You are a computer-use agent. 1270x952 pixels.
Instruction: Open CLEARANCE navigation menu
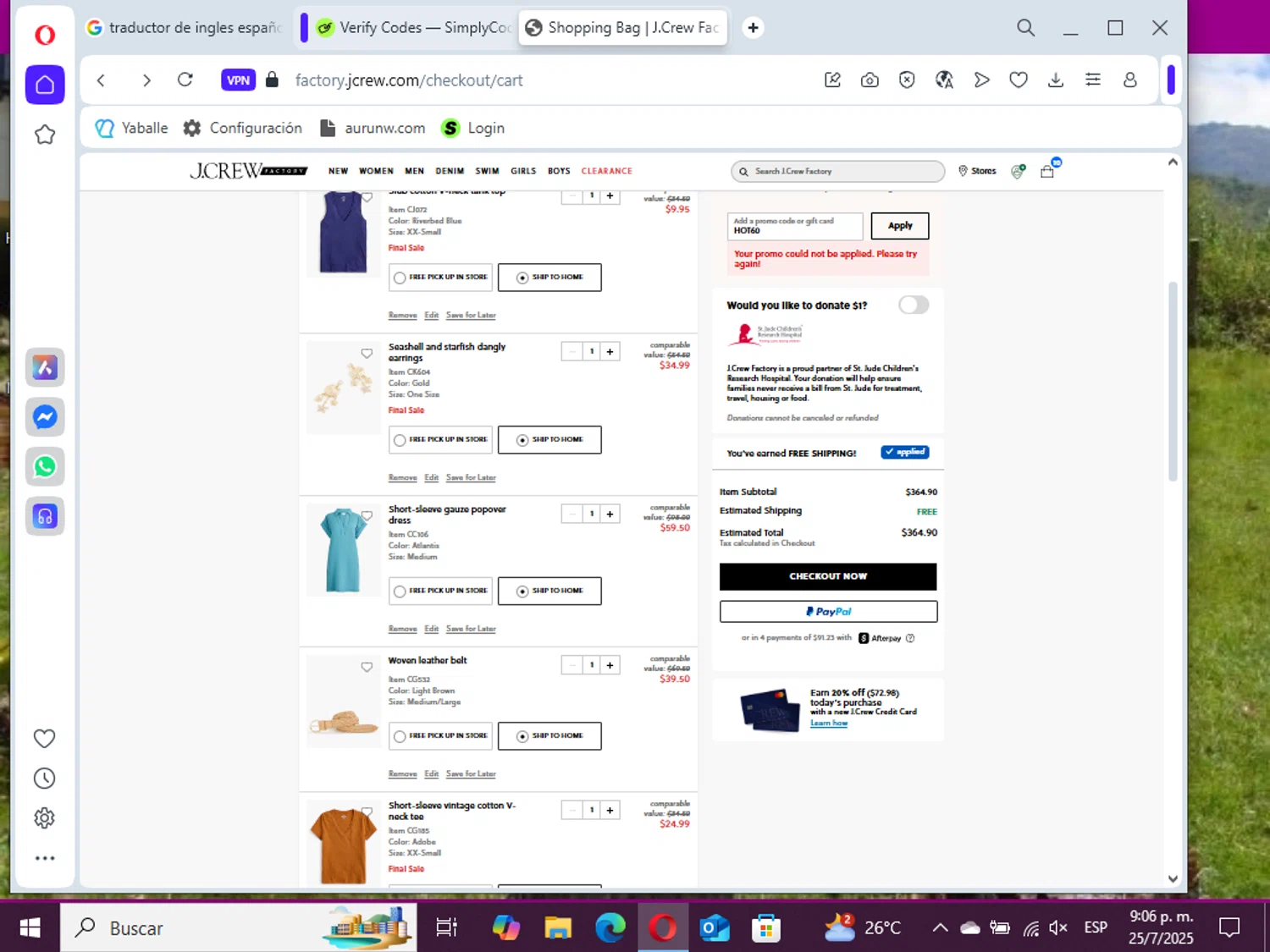coord(606,171)
